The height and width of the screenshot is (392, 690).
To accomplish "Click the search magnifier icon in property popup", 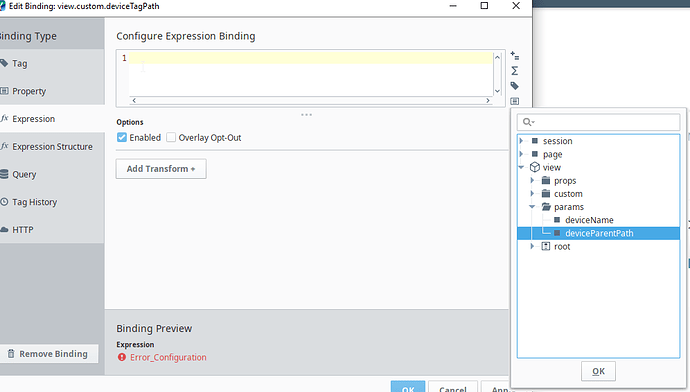I will pos(528,122).
